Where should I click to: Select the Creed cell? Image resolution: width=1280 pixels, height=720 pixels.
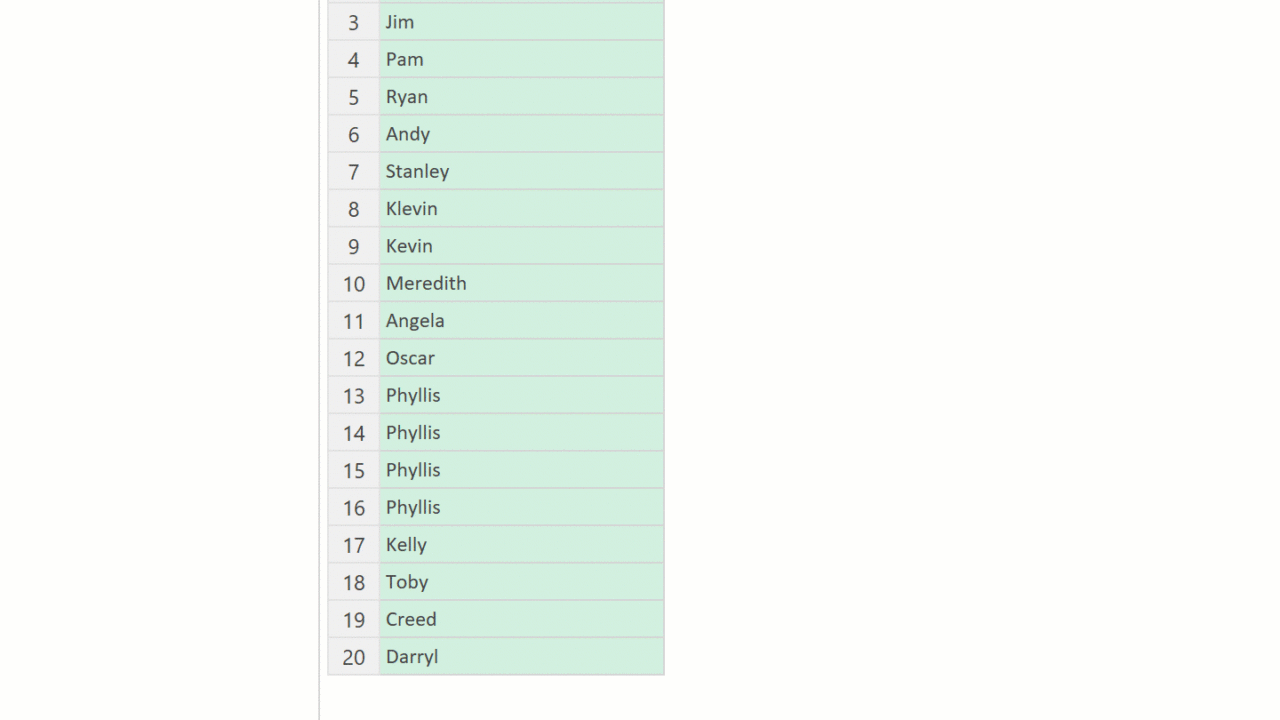coord(521,619)
